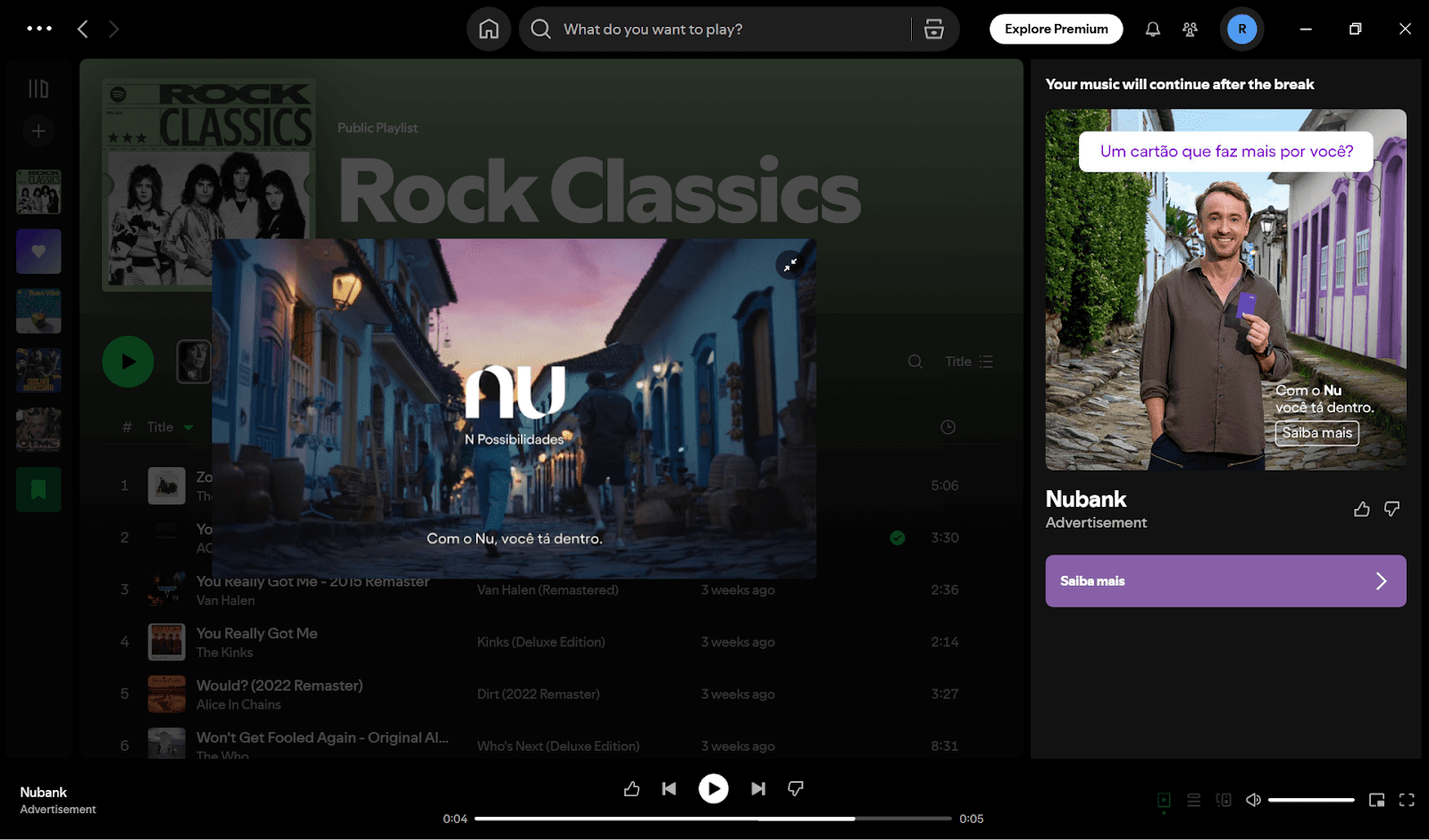Open the Browse icon in search bar
Screen dimensions: 1429x840
[x=934, y=29]
